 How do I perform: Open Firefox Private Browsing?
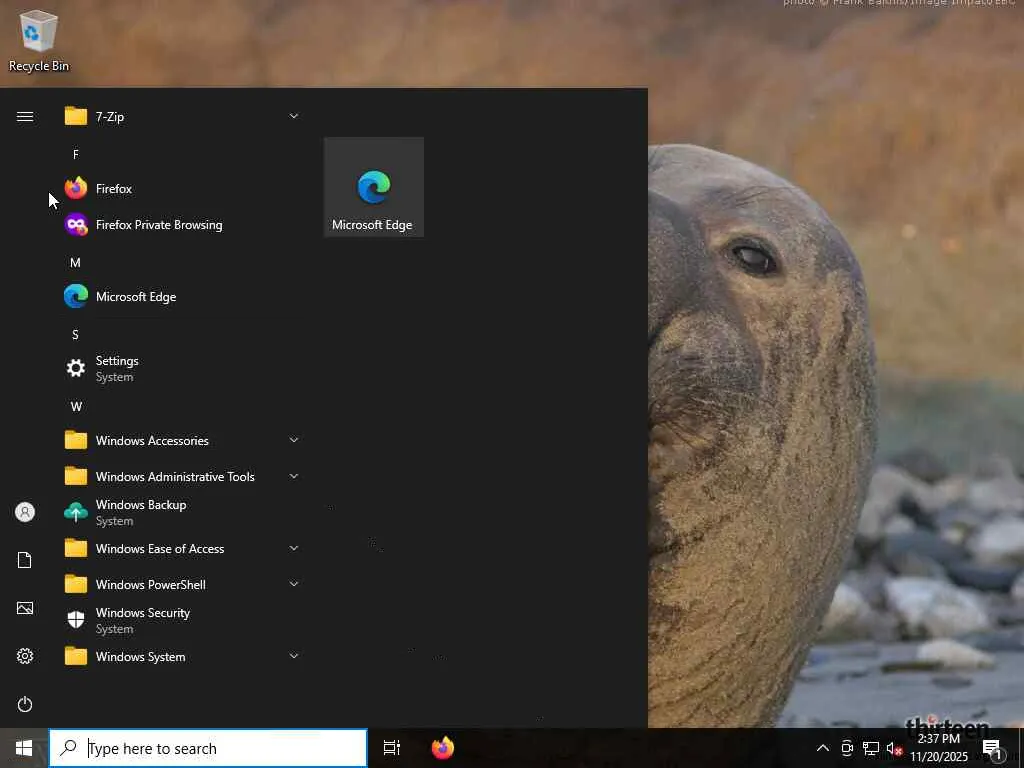point(184,225)
